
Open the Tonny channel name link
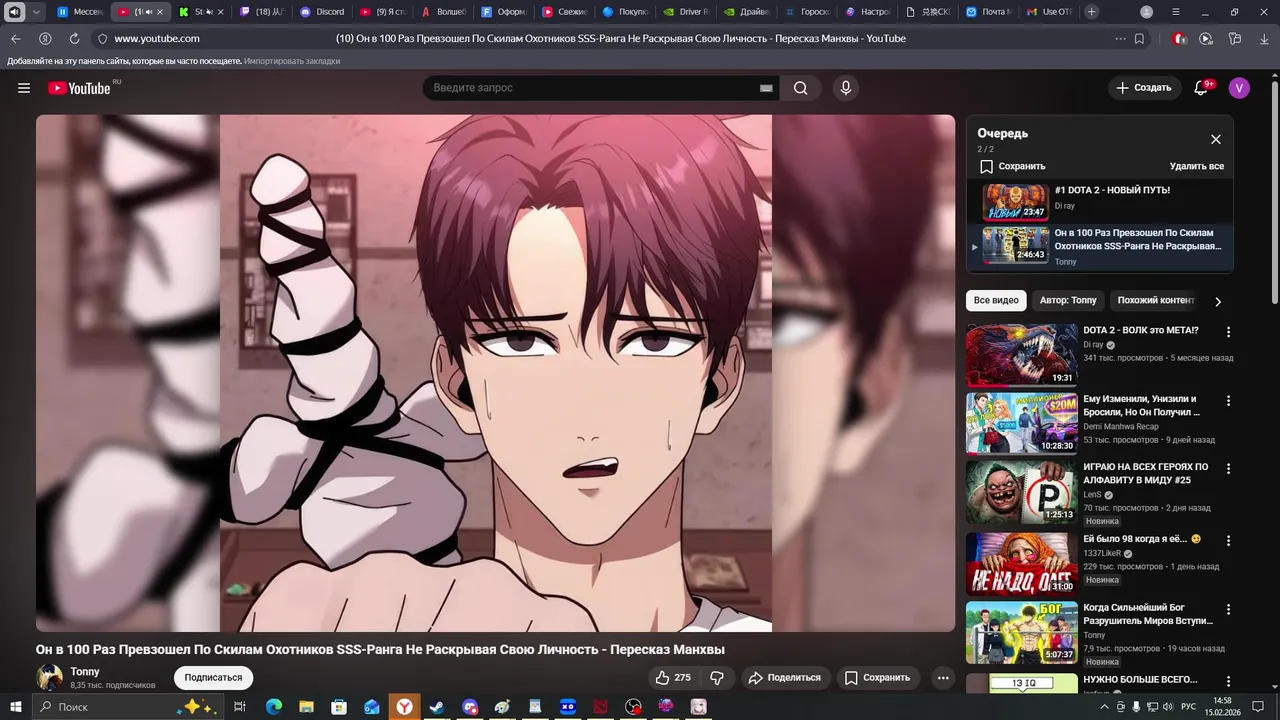[x=85, y=672]
